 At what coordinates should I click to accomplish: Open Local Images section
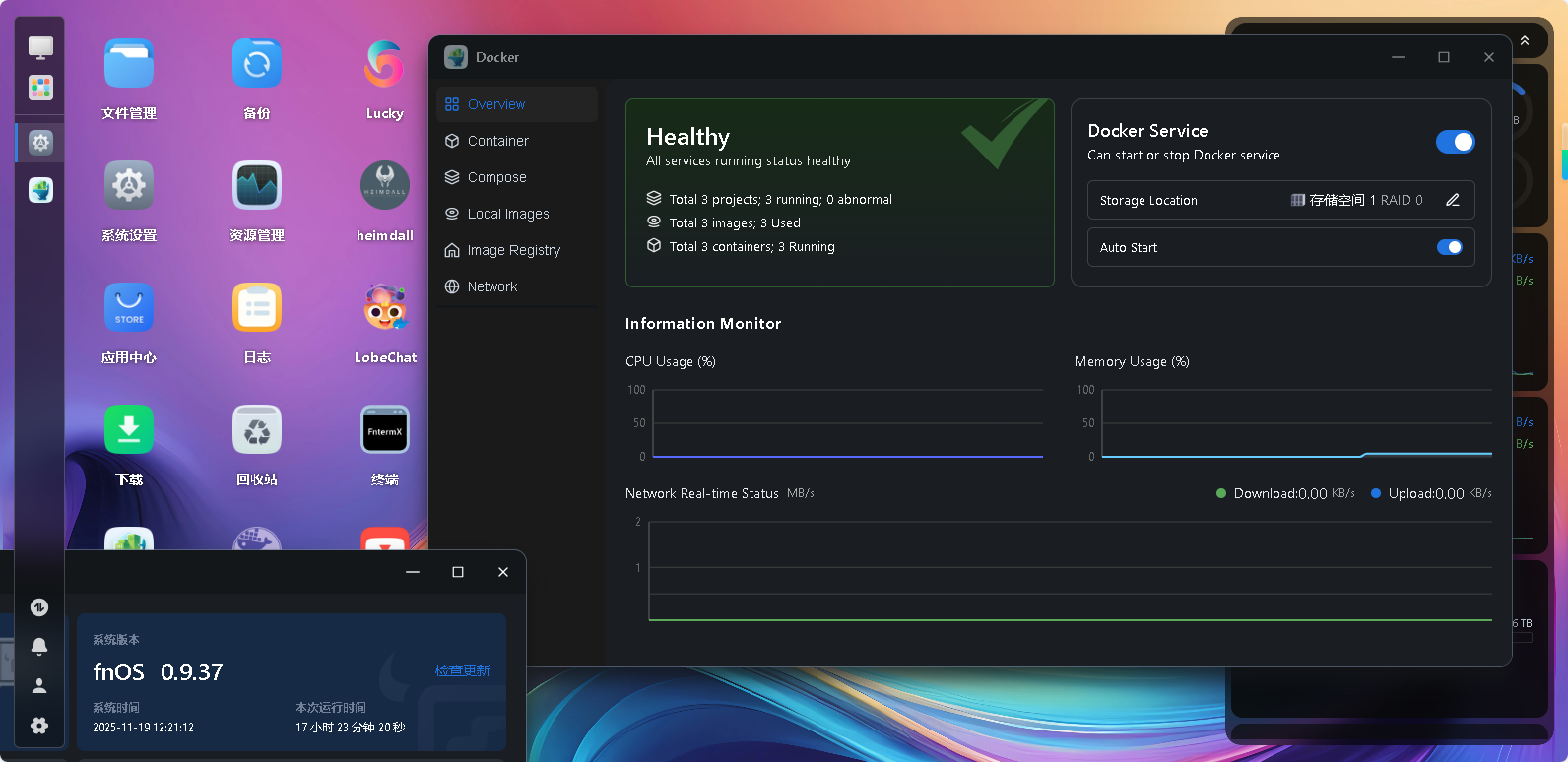coord(508,214)
